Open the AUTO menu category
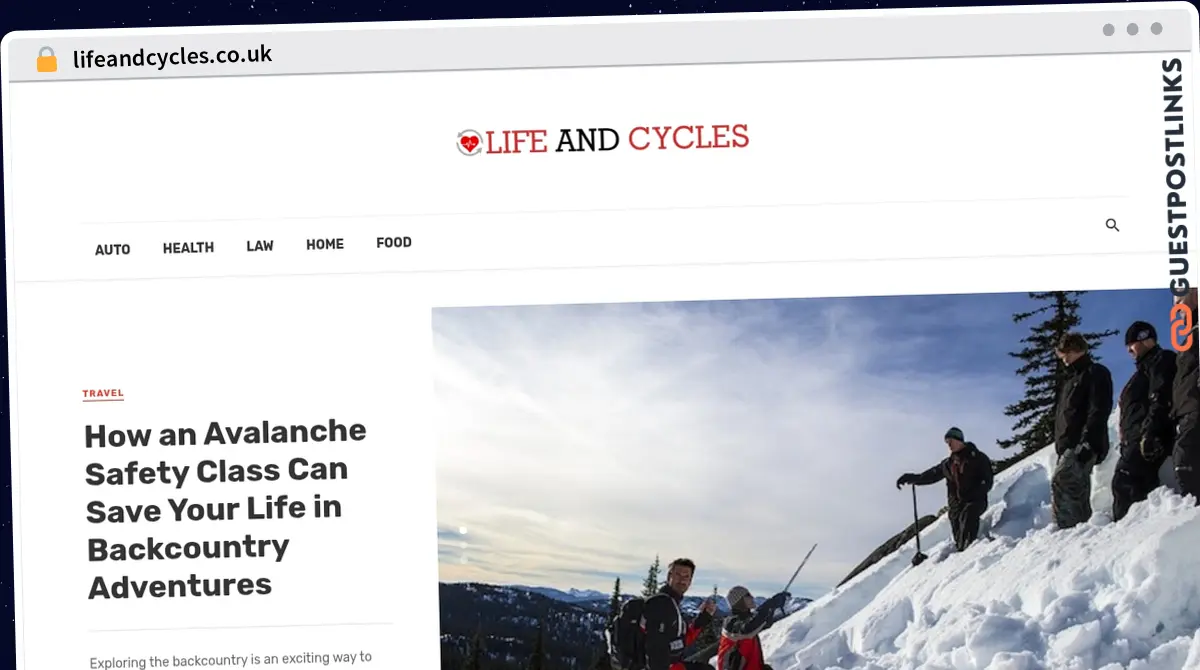Screen dimensions: 1200x670 point(112,249)
